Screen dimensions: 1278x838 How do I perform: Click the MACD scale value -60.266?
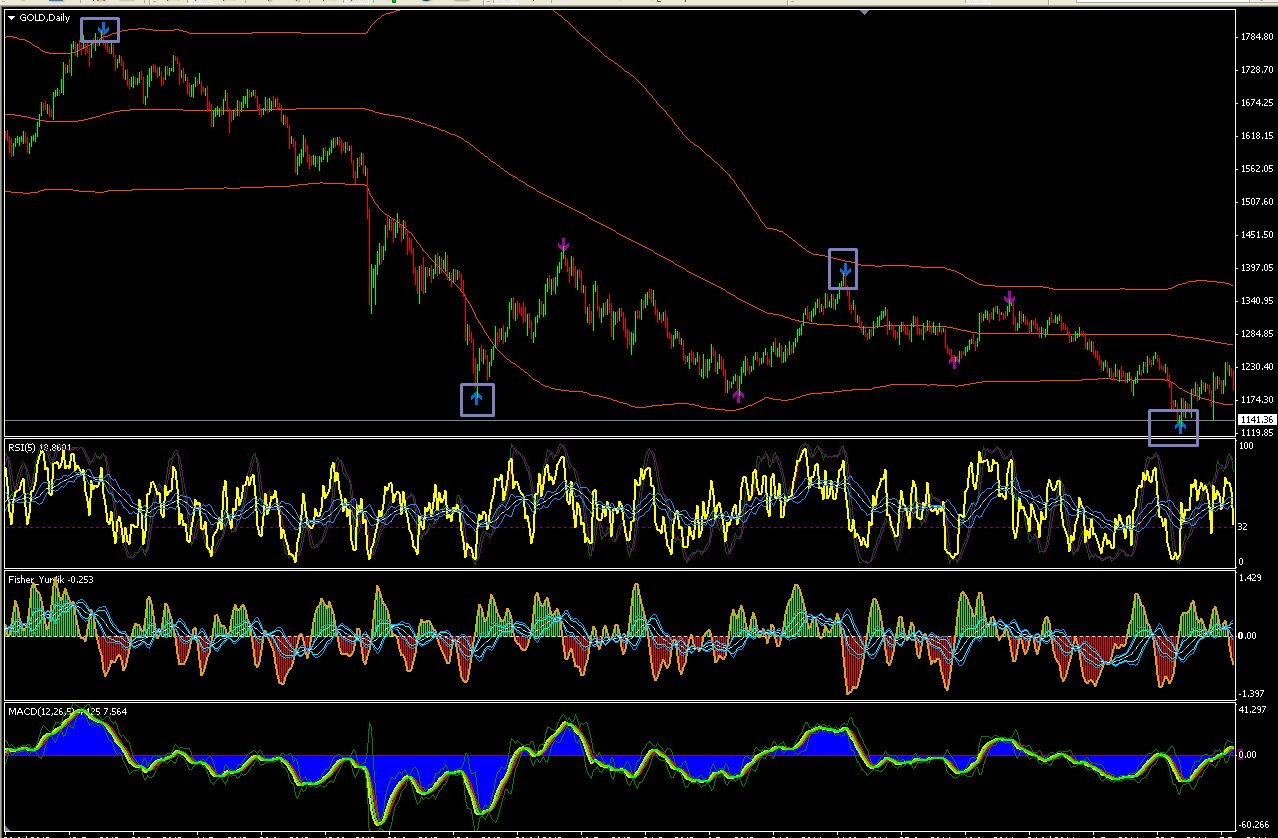(x=1254, y=825)
